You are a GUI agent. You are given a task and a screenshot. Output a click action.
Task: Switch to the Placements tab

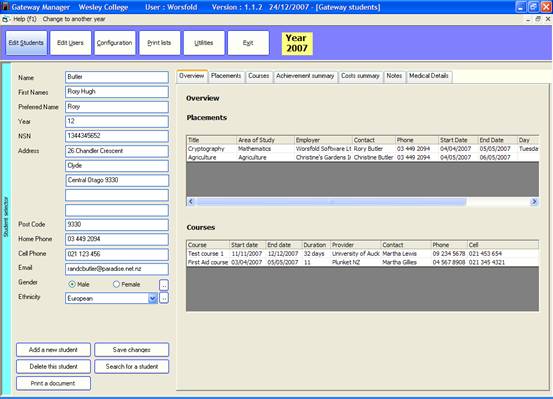click(x=226, y=76)
